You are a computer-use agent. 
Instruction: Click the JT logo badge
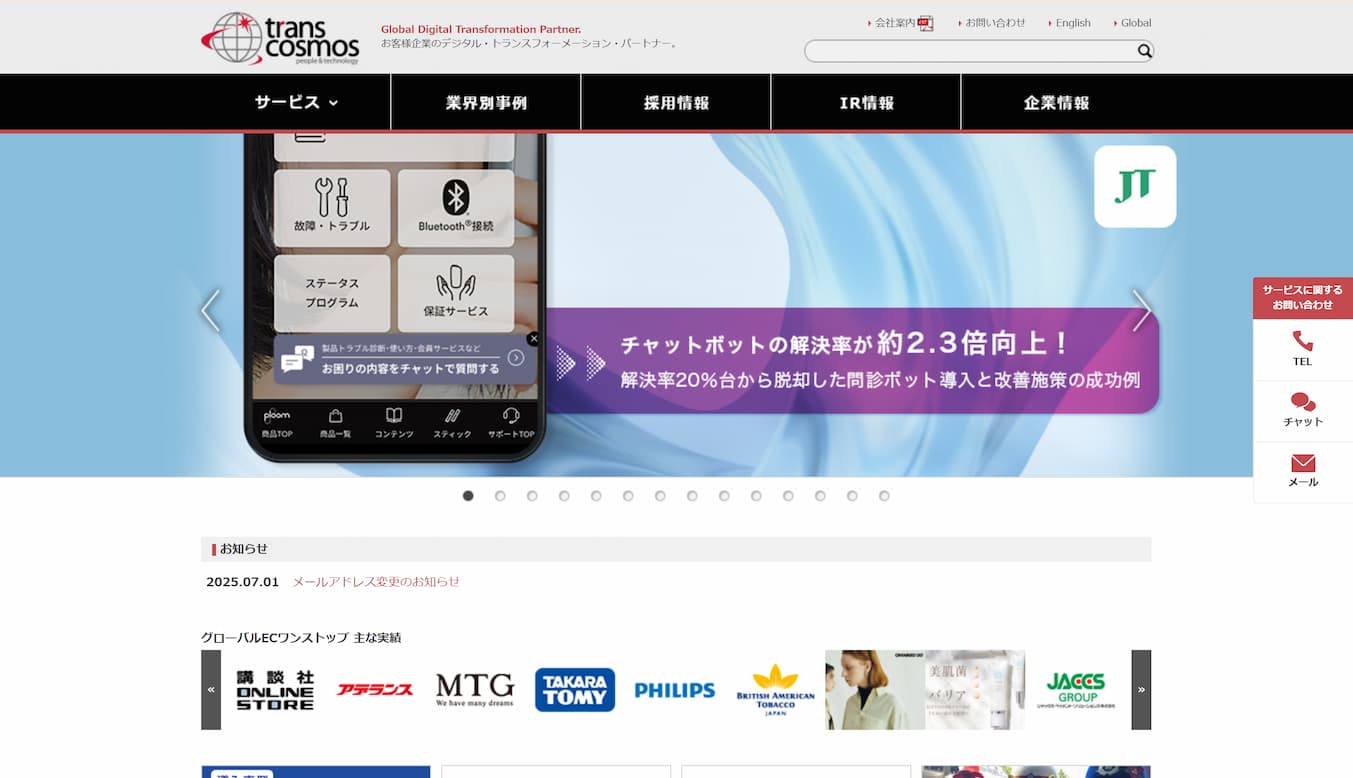click(1135, 187)
